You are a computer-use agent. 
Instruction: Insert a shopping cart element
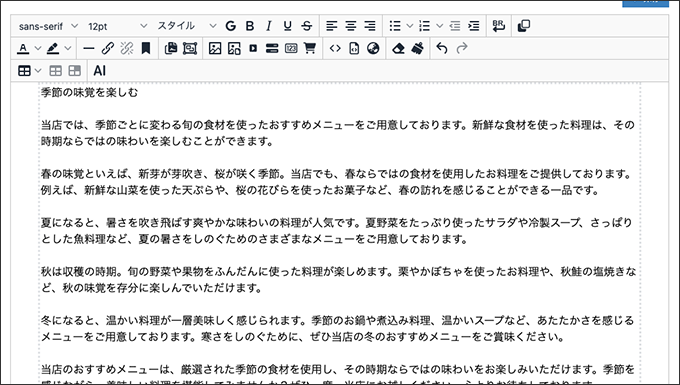click(x=310, y=49)
